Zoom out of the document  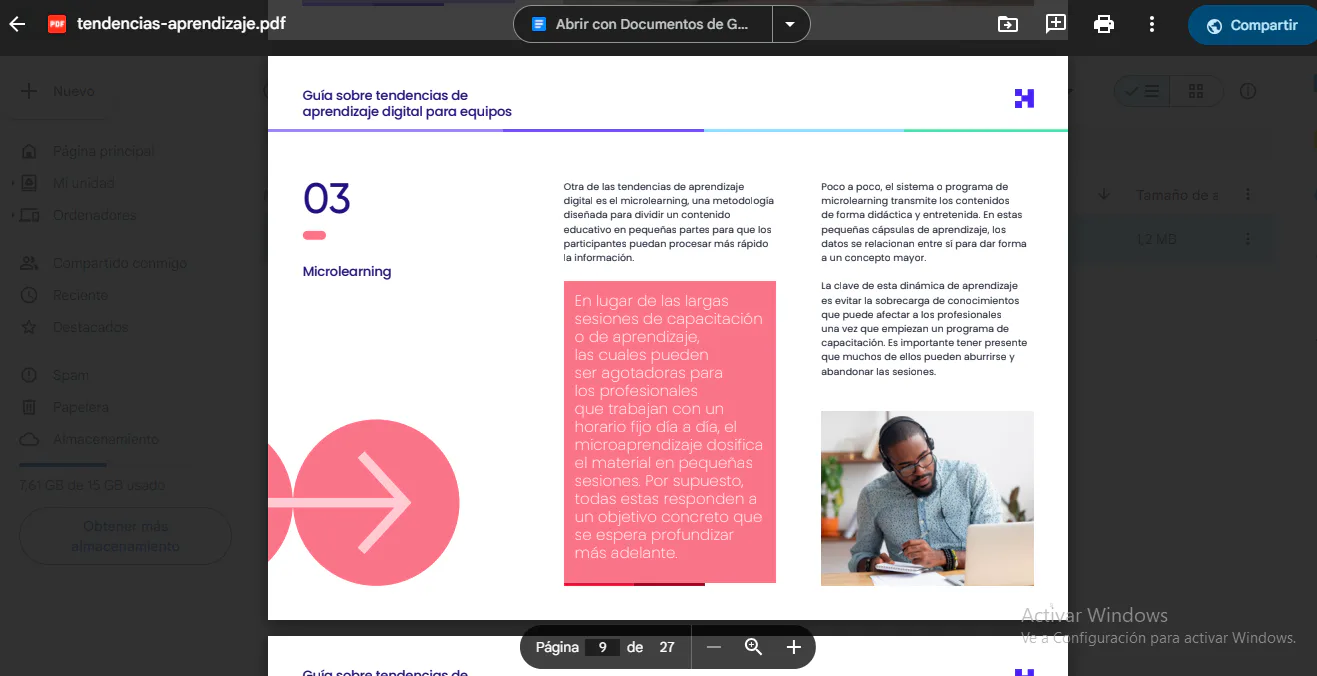point(713,647)
